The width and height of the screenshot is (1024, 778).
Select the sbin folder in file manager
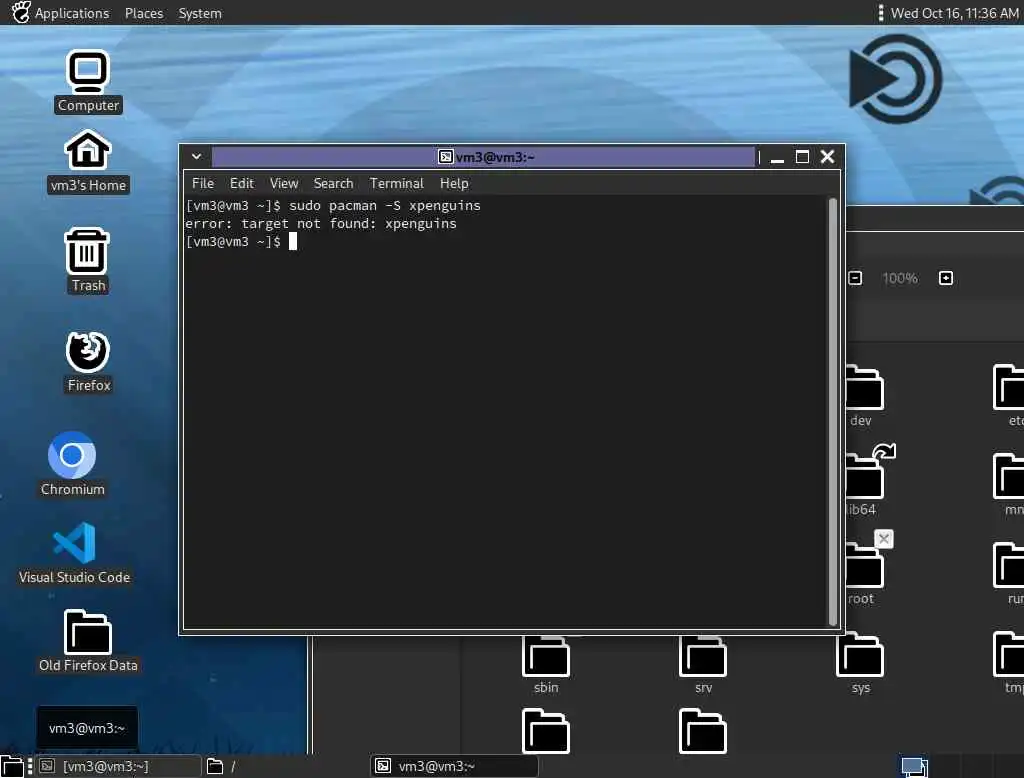click(x=546, y=664)
